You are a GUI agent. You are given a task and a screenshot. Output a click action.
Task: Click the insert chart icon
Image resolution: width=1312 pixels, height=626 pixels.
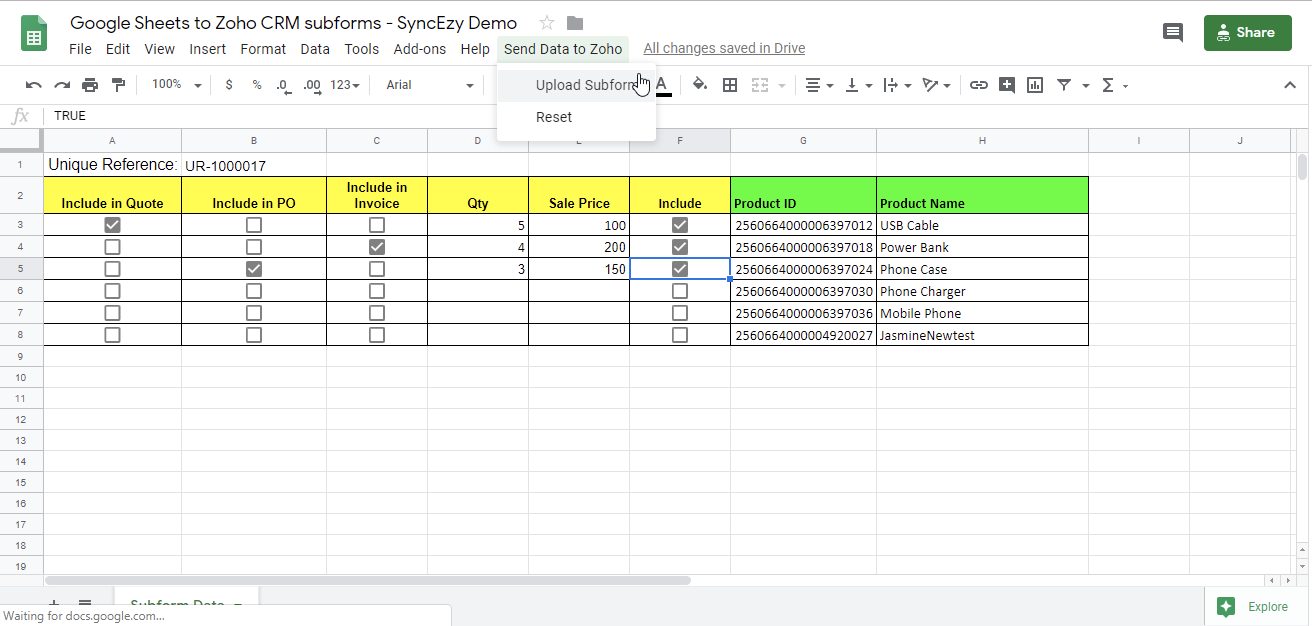(x=1035, y=86)
